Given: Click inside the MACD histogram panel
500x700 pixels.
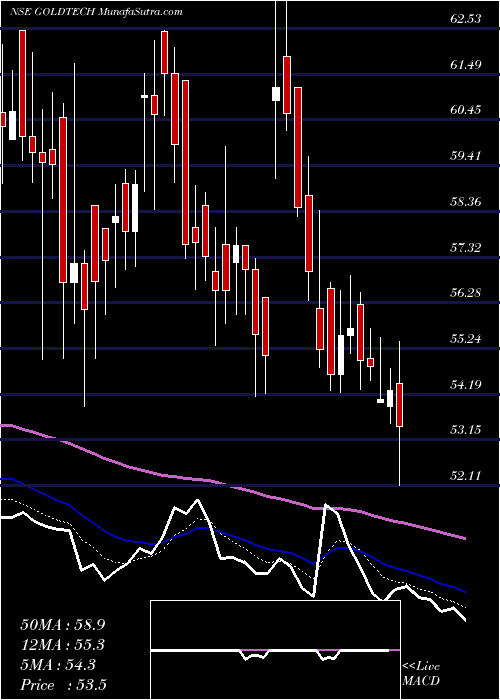Looking at the screenshot, I should click(x=275, y=650).
